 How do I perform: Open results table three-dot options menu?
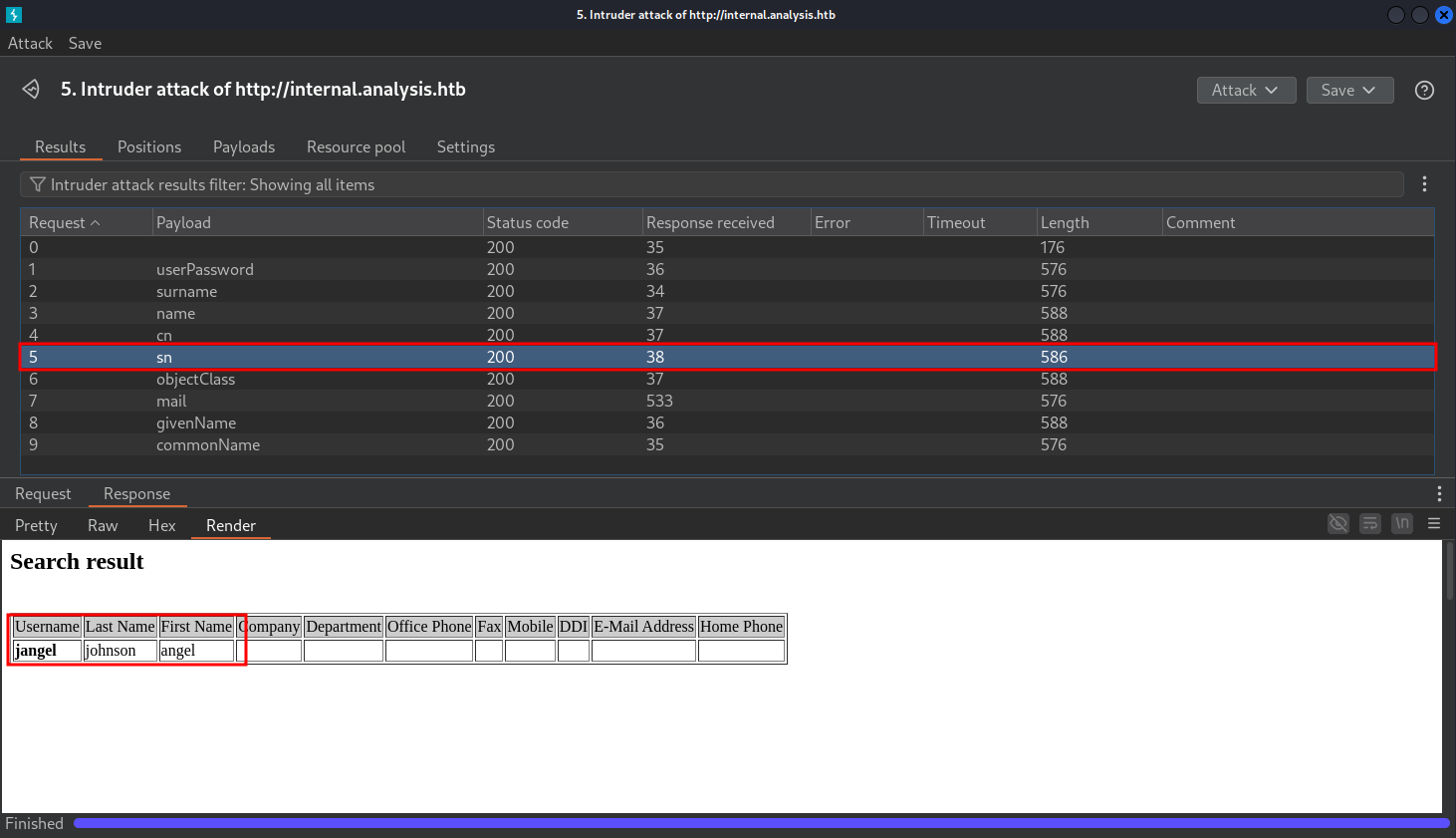click(x=1424, y=184)
